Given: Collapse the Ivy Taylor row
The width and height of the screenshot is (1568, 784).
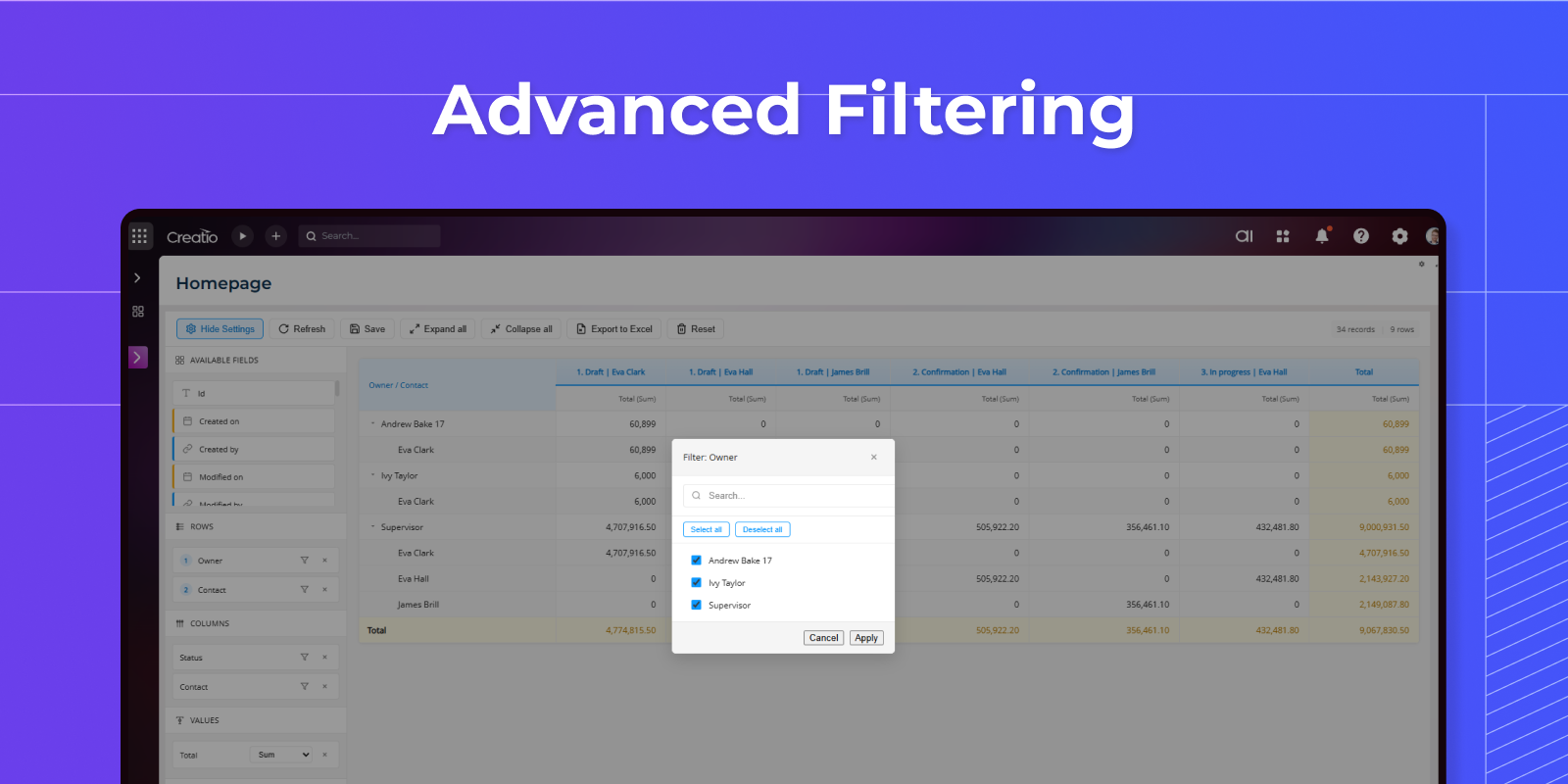Looking at the screenshot, I should [x=372, y=475].
